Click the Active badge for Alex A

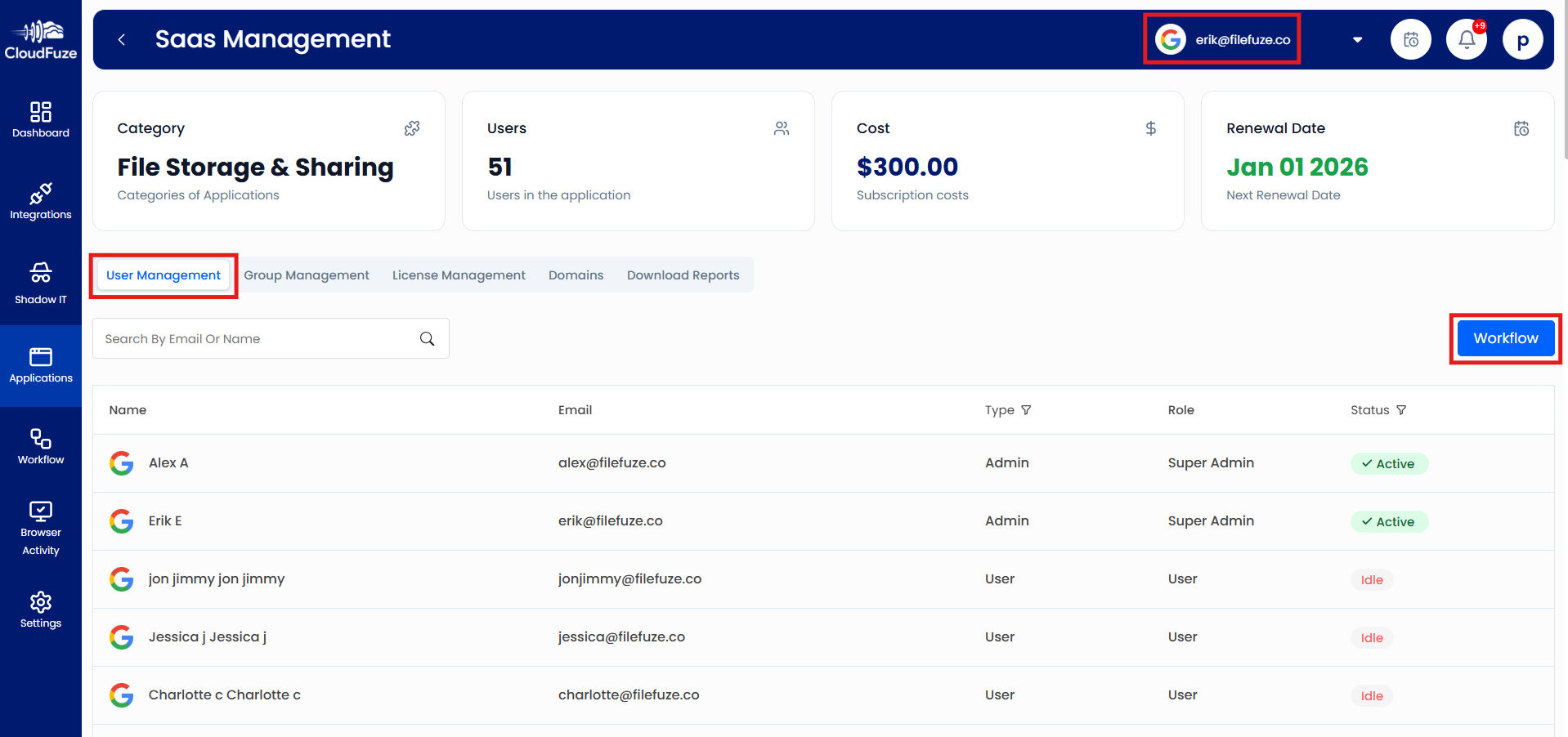[1389, 462]
